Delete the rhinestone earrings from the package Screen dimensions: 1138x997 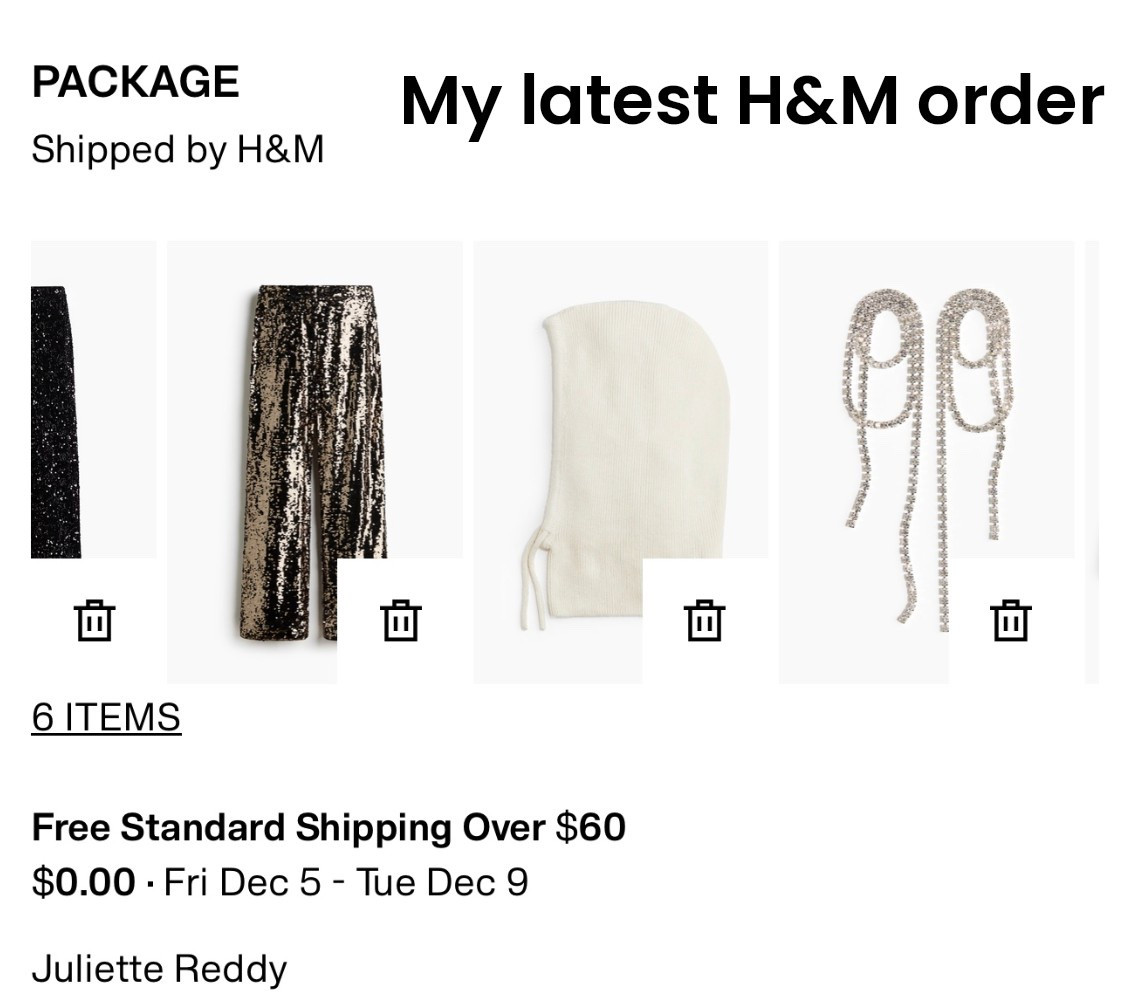pyautogui.click(x=1011, y=620)
